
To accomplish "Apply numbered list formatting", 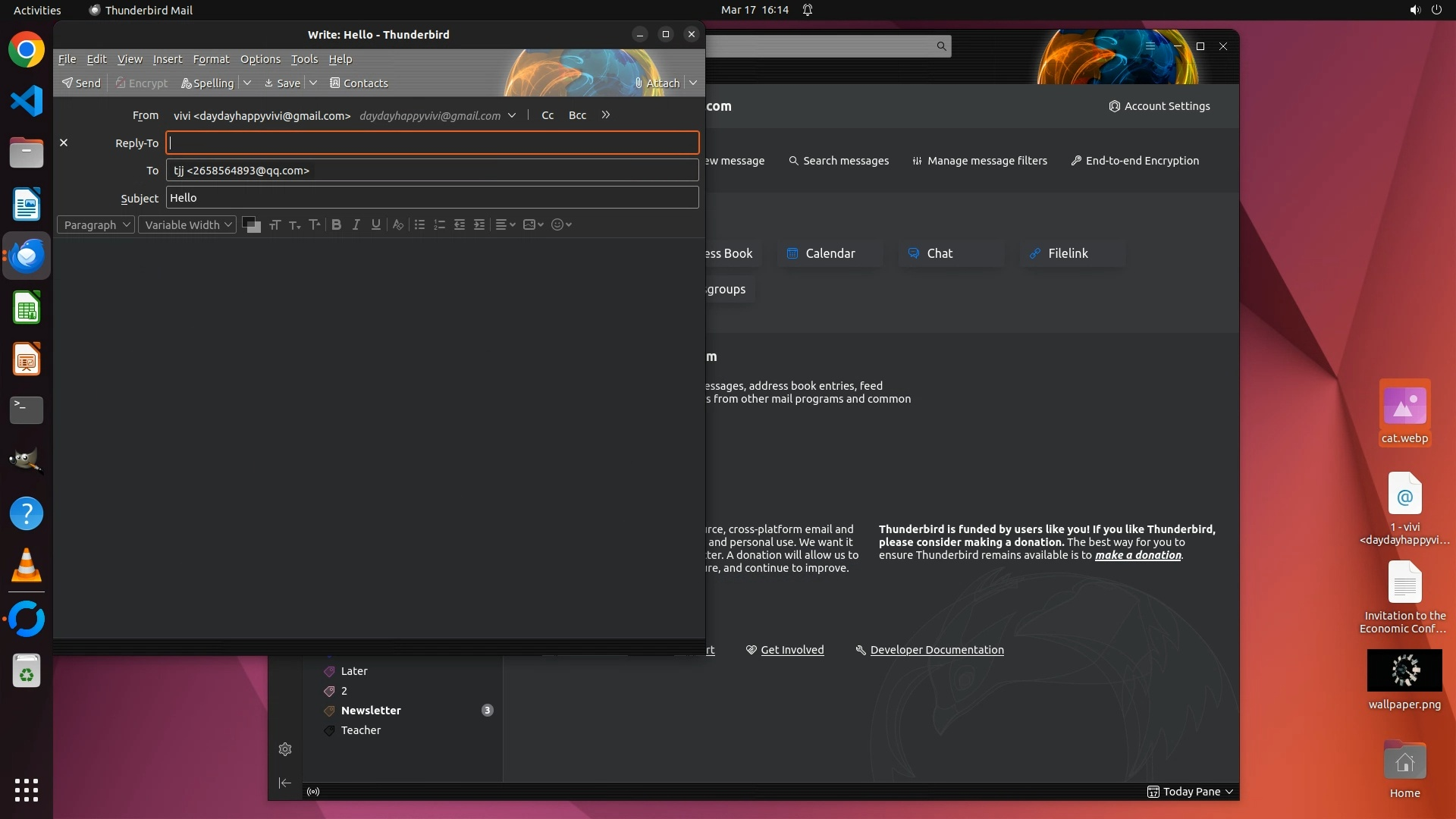I will click(439, 224).
